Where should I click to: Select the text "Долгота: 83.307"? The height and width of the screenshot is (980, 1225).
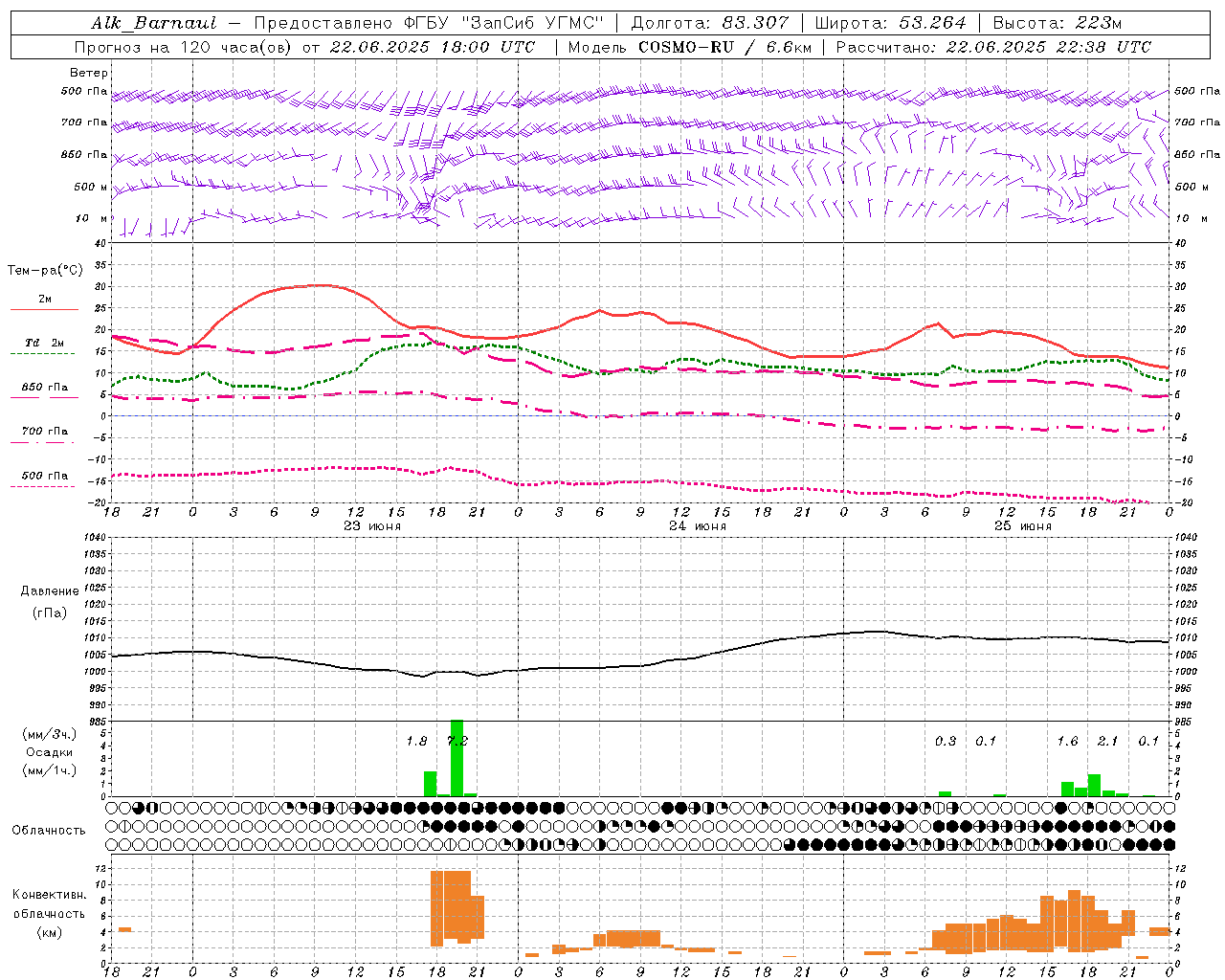[710, 23]
